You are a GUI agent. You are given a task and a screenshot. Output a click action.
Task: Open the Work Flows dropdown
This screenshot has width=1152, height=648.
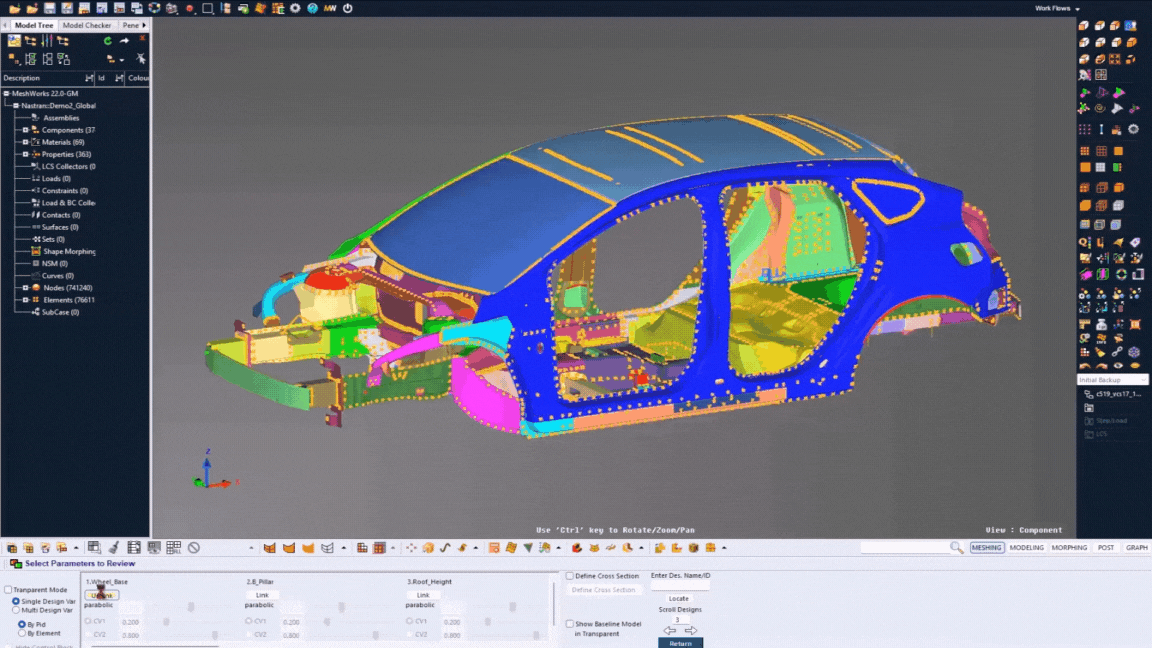pyautogui.click(x=1056, y=8)
